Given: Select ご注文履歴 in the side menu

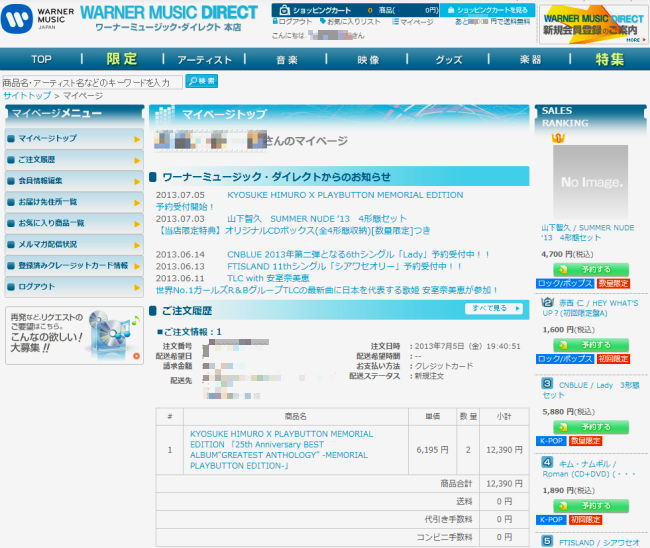Looking at the screenshot, I should click(74, 160).
